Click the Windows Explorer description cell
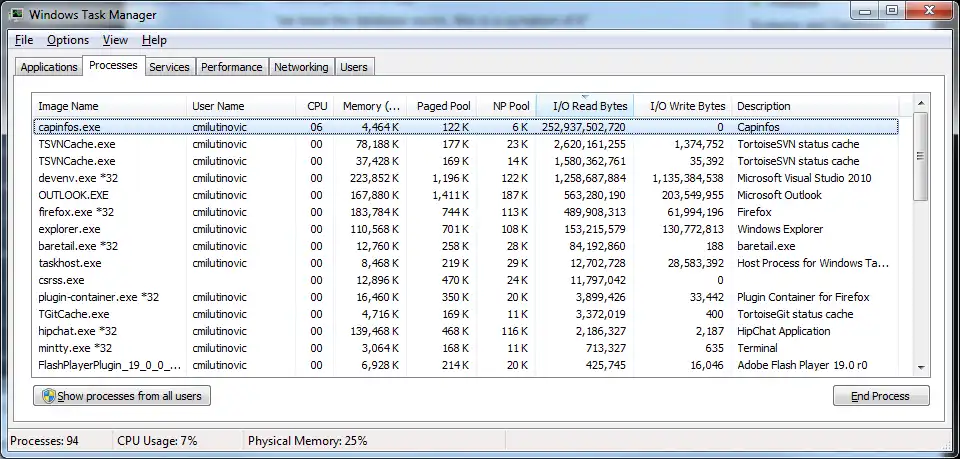The width and height of the screenshot is (960, 459). click(780, 229)
